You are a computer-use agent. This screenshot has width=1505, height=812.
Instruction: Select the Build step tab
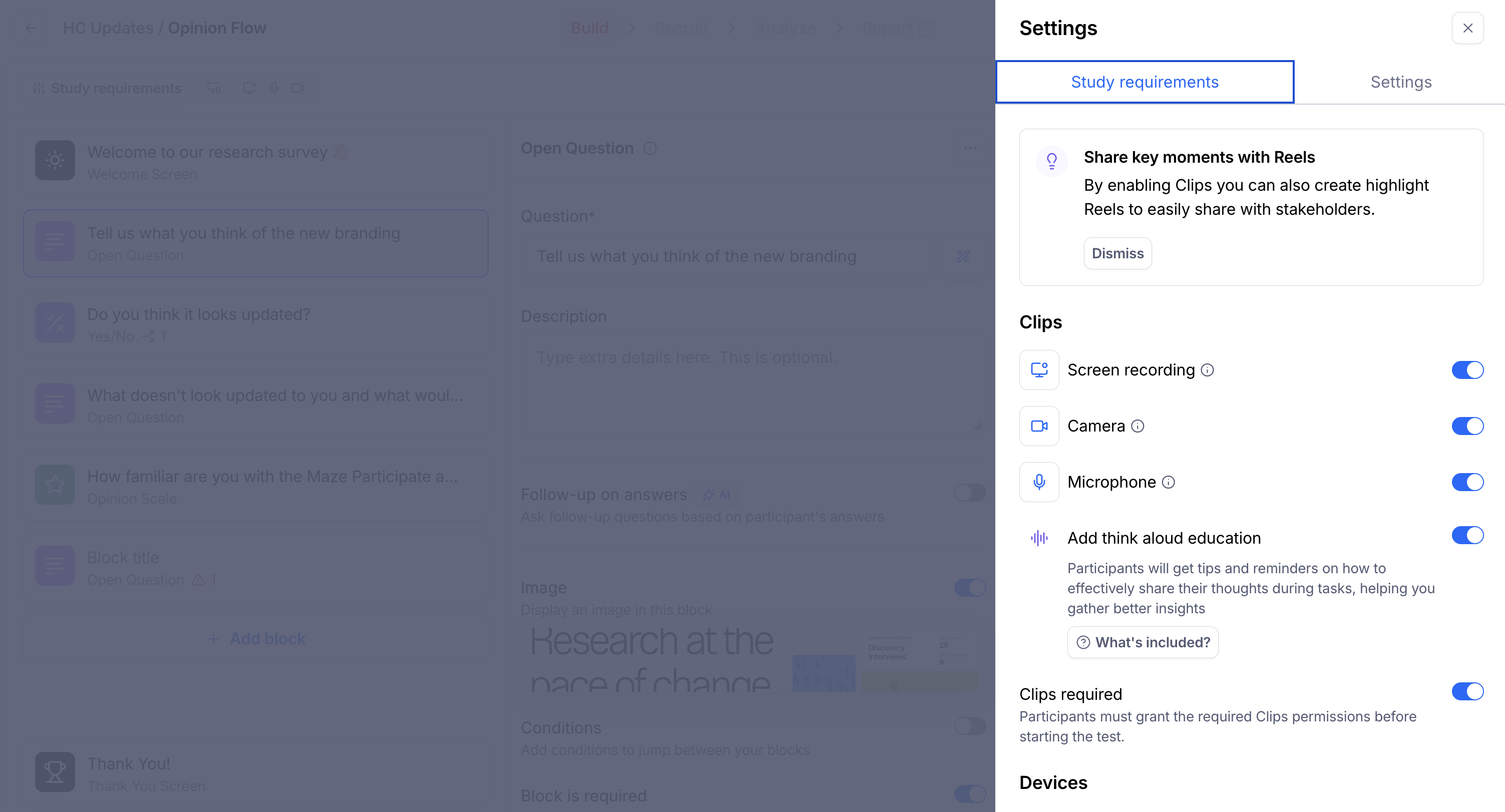(x=589, y=28)
